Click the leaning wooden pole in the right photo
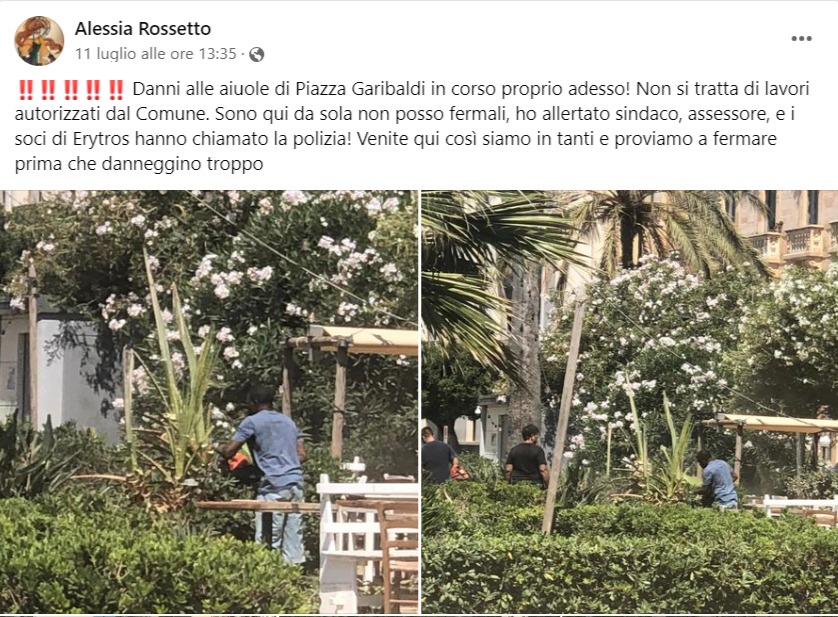 564,417
